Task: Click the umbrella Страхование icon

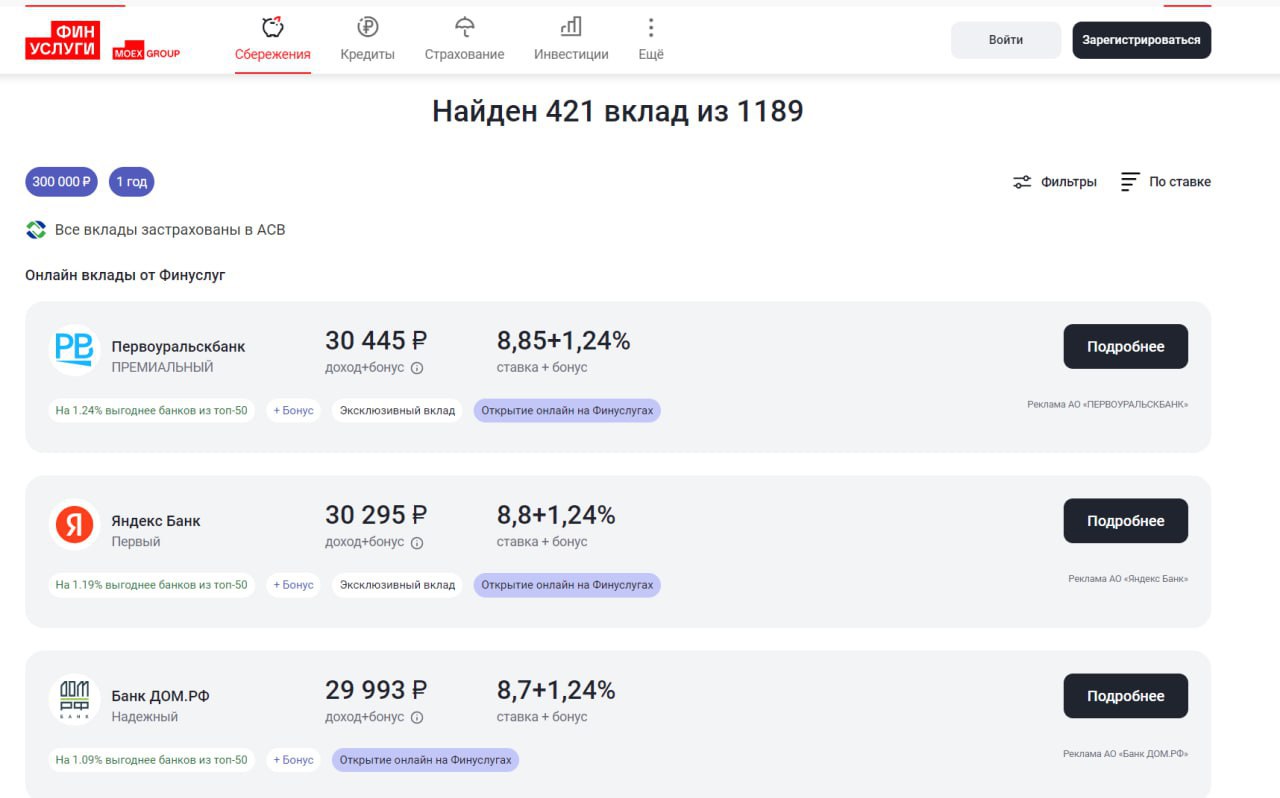Action: click(464, 27)
